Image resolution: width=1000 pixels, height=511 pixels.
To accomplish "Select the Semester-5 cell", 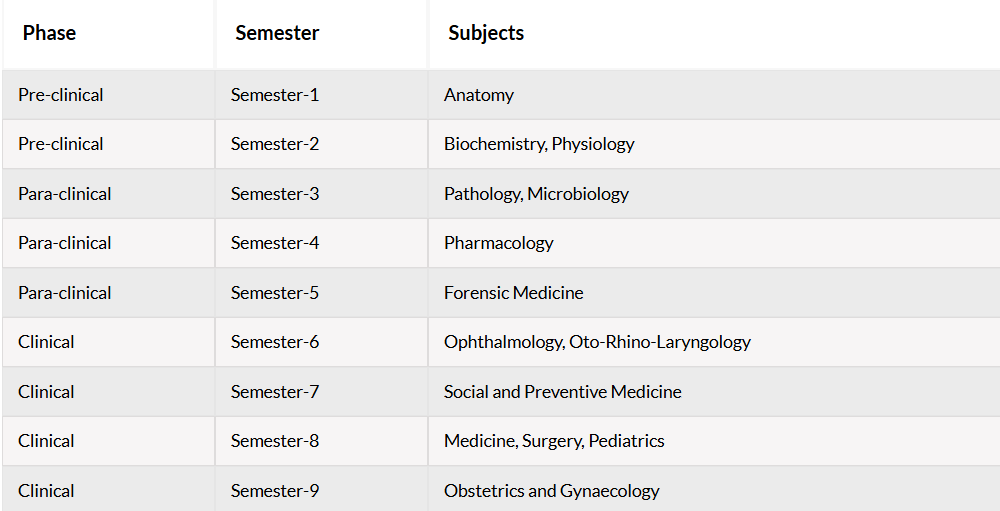I will click(x=321, y=292).
